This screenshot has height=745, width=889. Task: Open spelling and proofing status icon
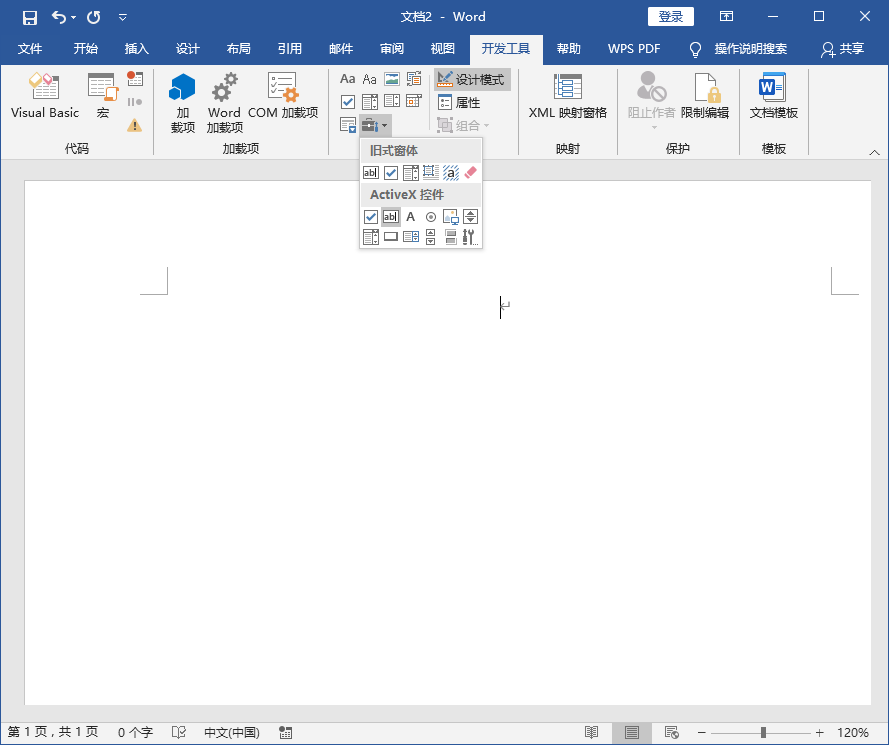coord(179,733)
